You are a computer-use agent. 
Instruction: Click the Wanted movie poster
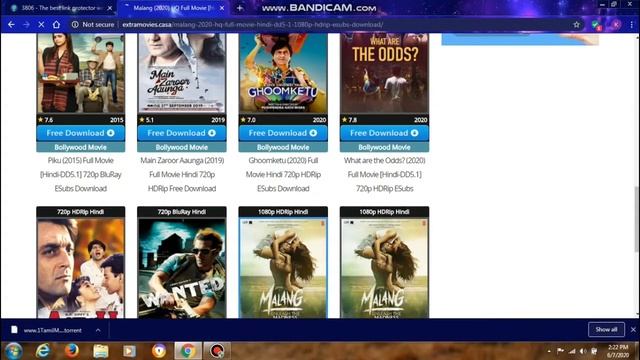click(182, 267)
